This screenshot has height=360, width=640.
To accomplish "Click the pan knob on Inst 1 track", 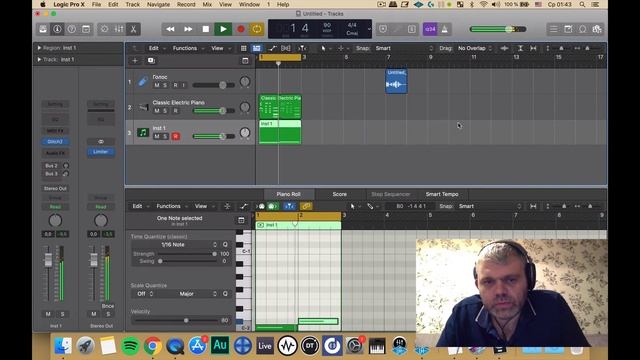I will pyautogui.click(x=245, y=133).
